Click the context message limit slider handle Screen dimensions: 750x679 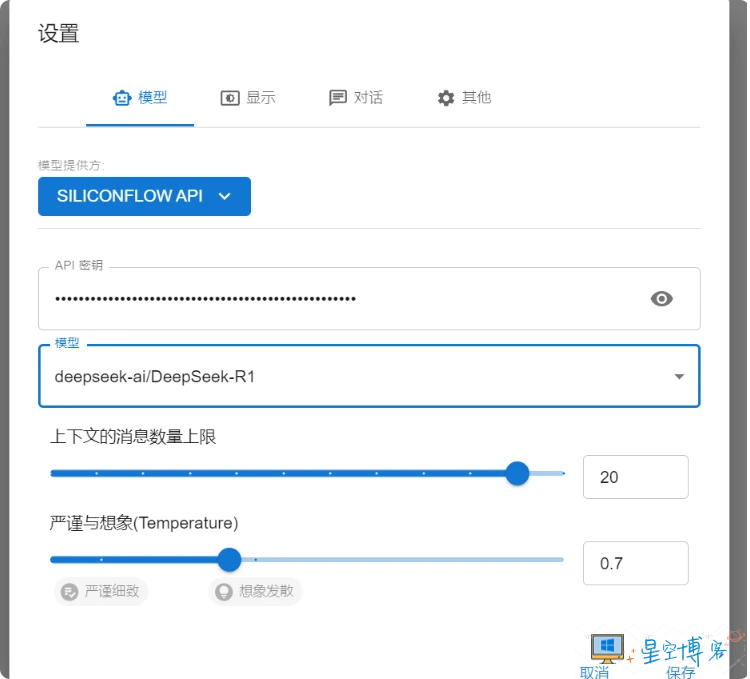[x=517, y=473]
